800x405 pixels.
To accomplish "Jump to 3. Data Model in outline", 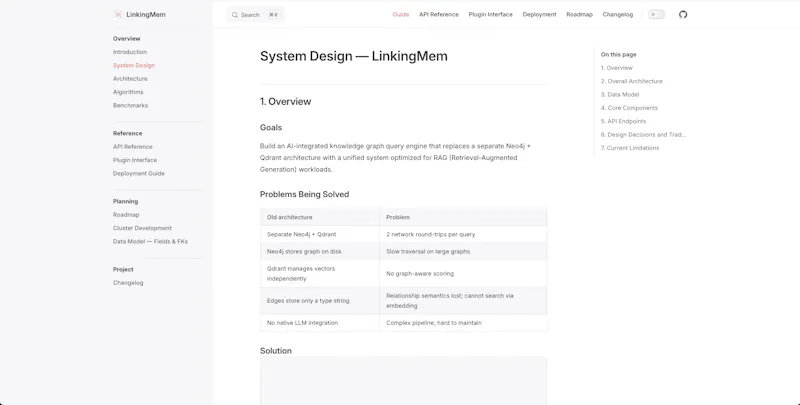I will (620, 94).
